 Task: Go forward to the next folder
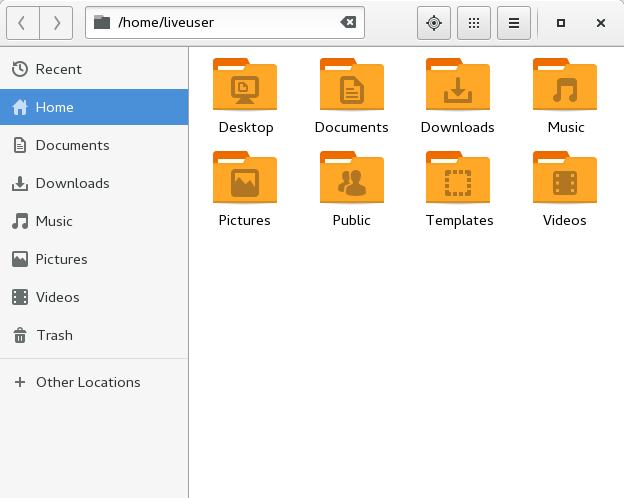(x=56, y=23)
